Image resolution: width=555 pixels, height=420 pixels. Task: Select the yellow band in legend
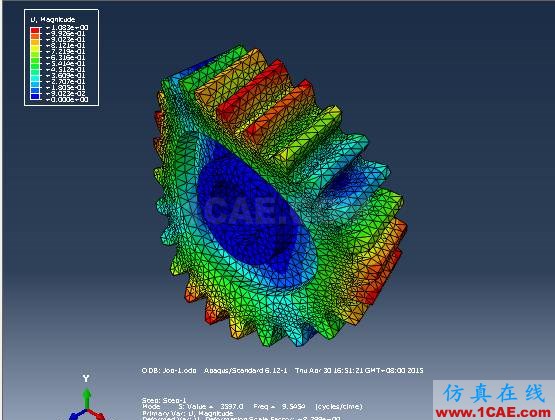[35, 48]
